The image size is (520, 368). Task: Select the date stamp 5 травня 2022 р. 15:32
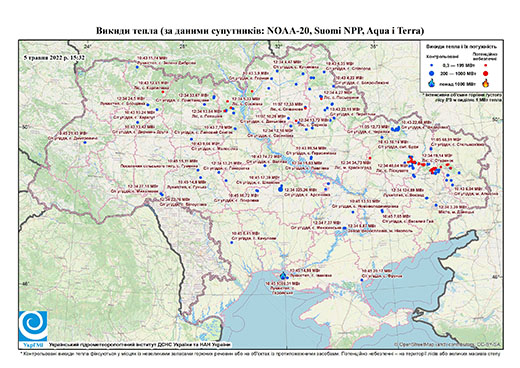click(54, 57)
